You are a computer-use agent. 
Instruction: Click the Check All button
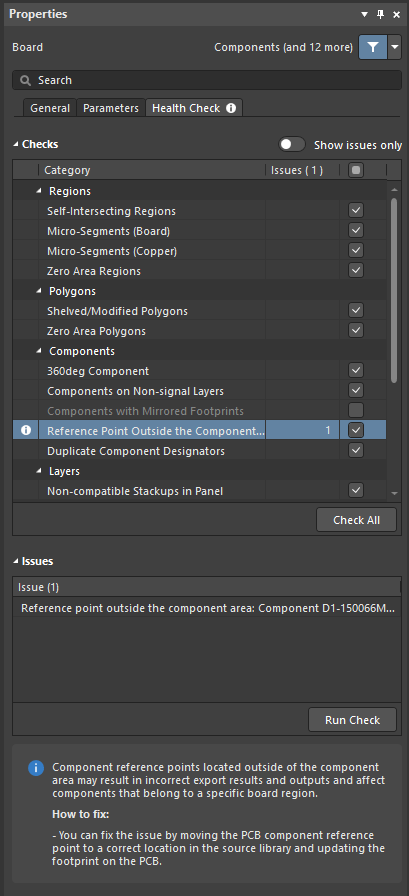coord(356,520)
